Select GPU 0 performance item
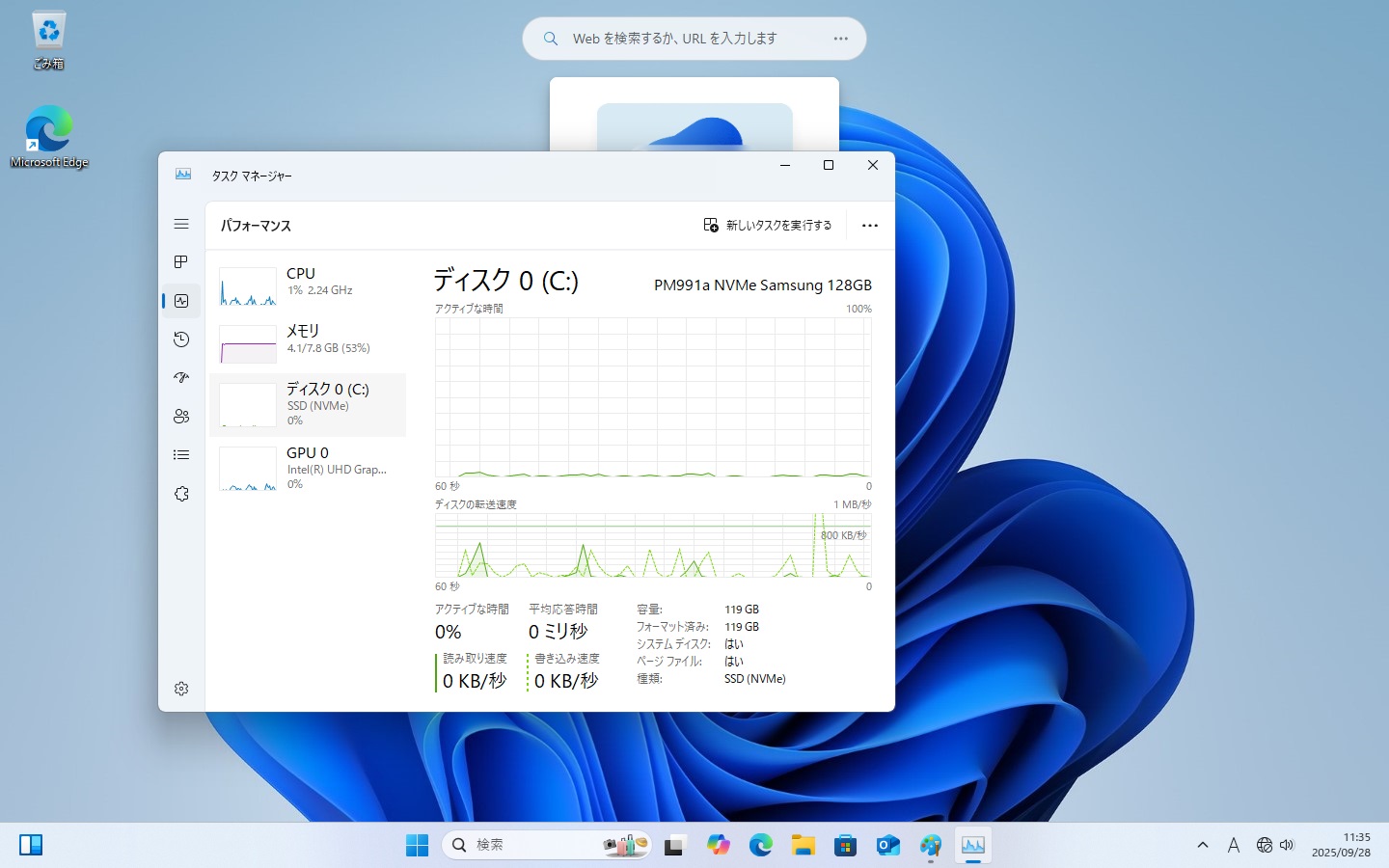Viewport: 1389px width, 868px height. pyautogui.click(x=308, y=469)
